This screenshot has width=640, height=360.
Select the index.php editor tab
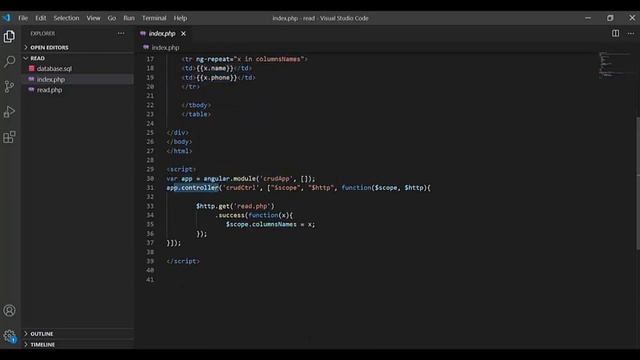[162, 33]
